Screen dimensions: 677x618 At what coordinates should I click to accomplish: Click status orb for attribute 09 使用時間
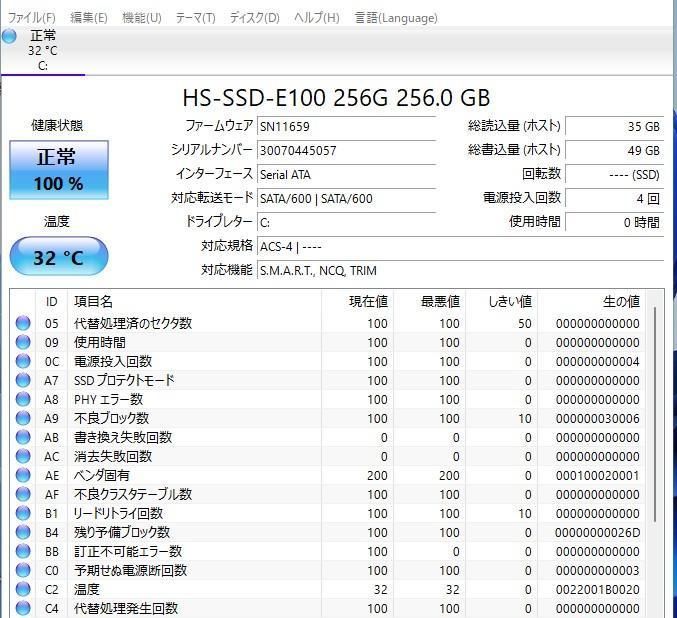coord(23,342)
